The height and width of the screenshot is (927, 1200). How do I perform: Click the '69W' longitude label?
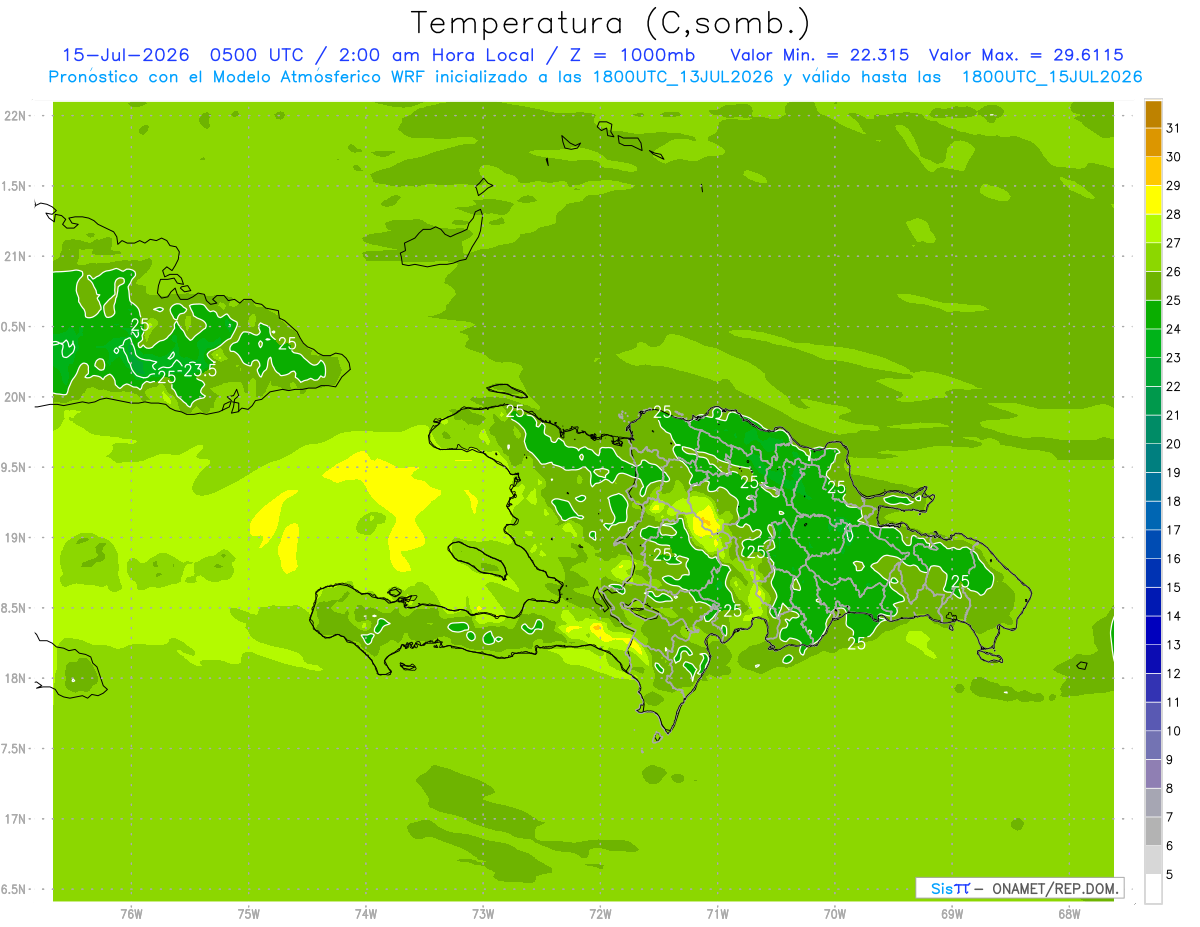(x=952, y=914)
